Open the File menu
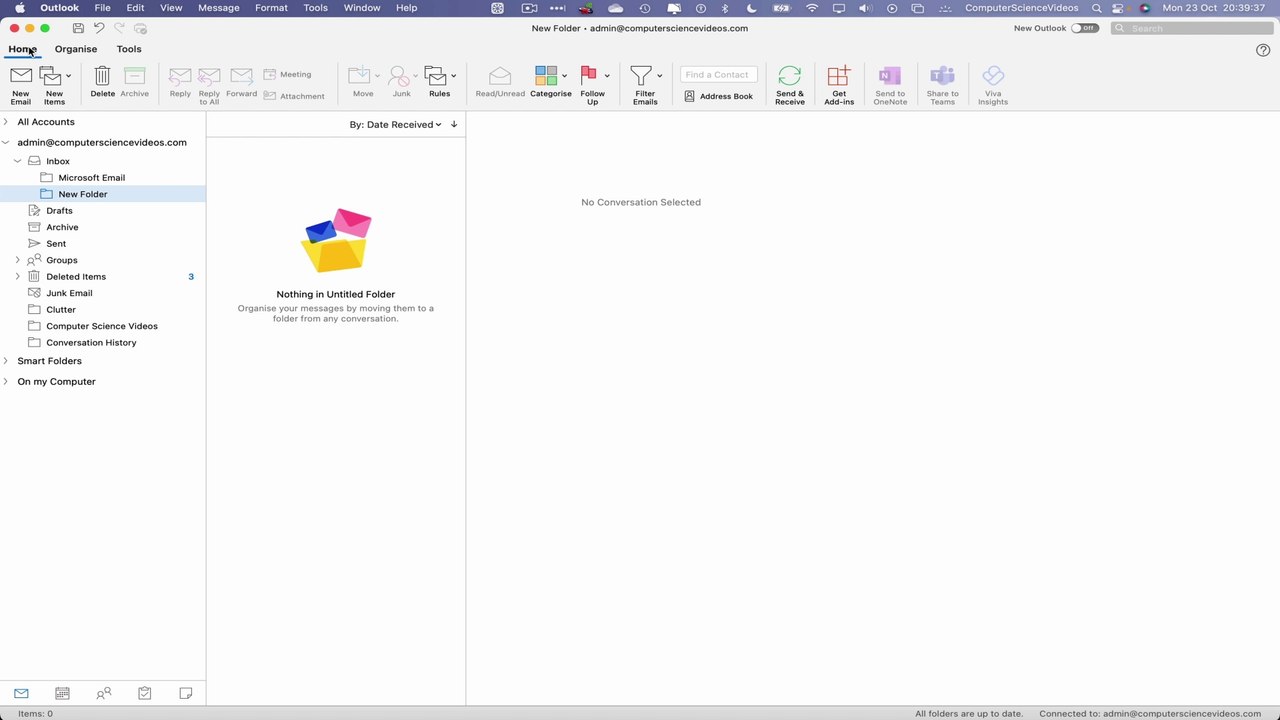The image size is (1280, 720). pos(102,8)
